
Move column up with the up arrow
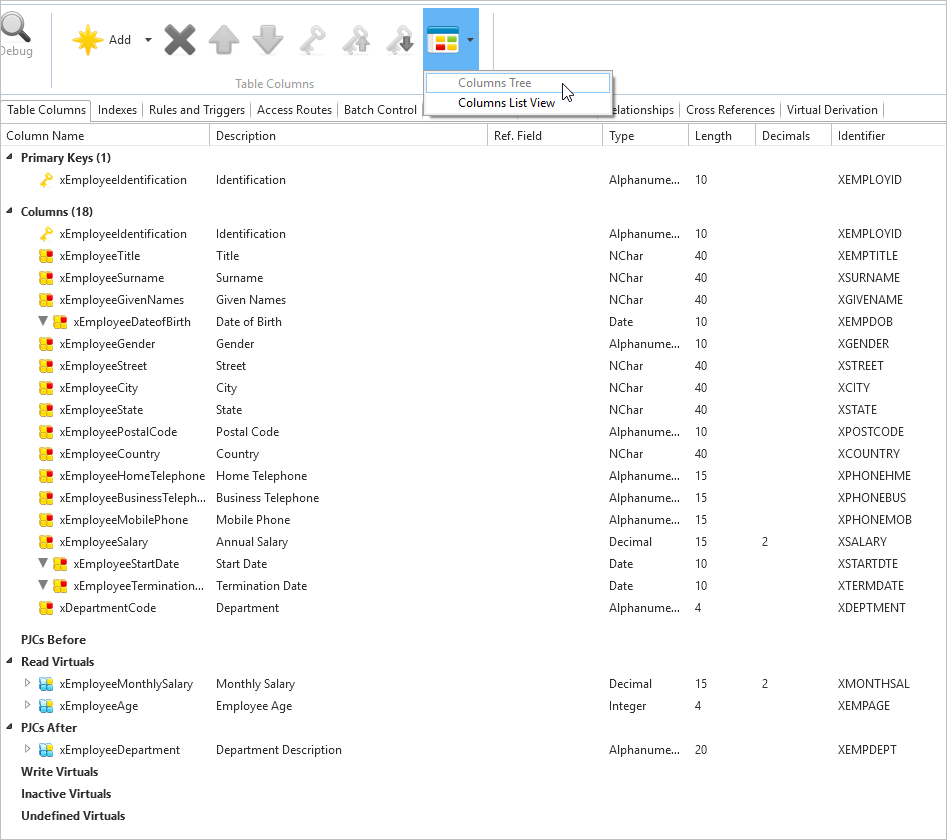point(224,40)
